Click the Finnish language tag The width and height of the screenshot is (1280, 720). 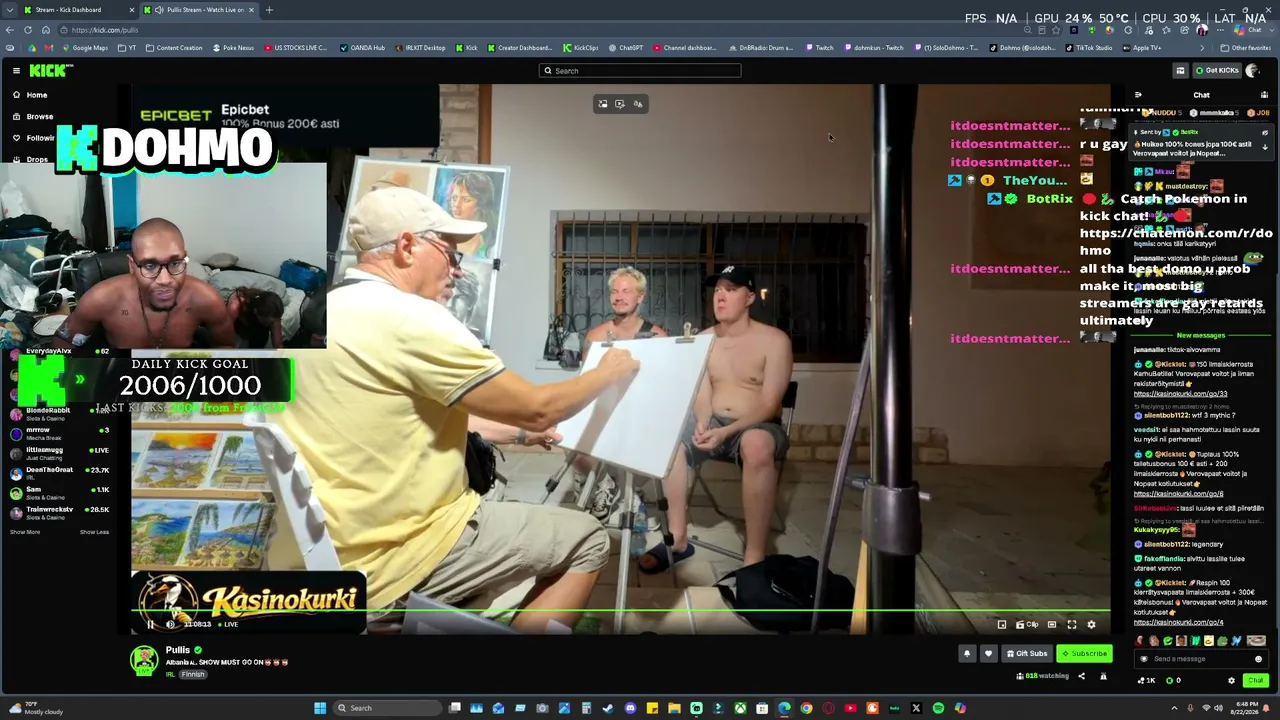[x=193, y=675]
